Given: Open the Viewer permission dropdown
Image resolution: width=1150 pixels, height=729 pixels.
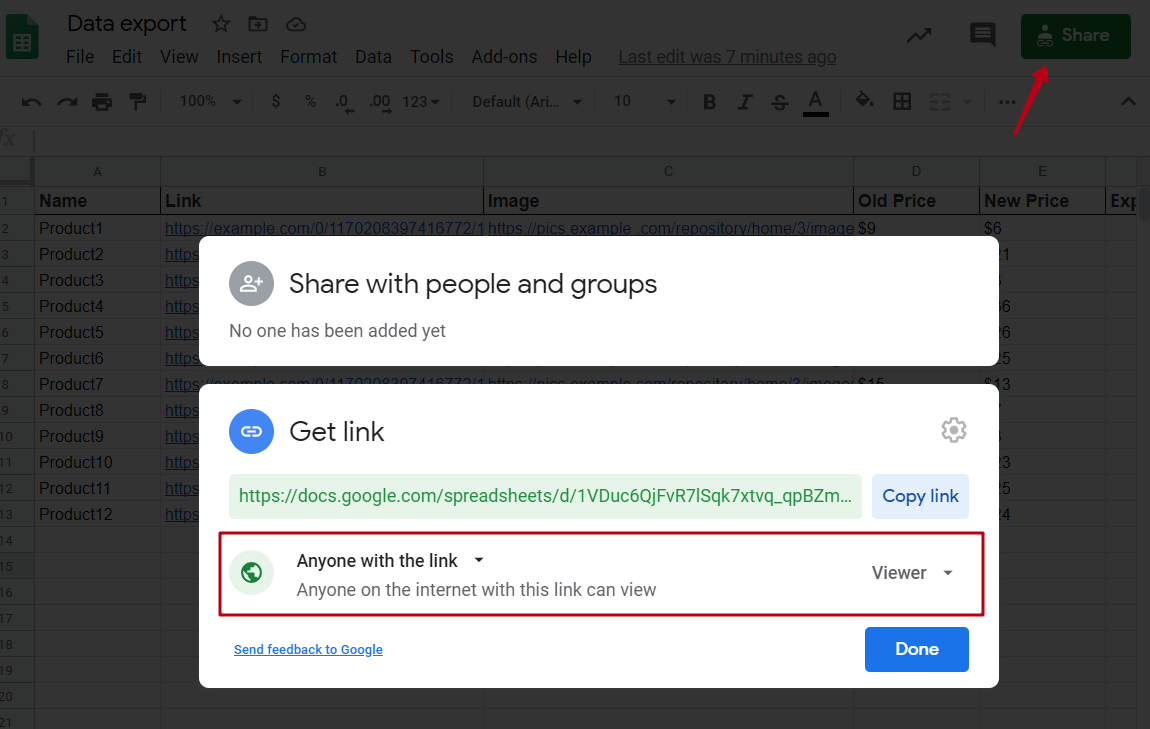Looking at the screenshot, I should (x=913, y=572).
